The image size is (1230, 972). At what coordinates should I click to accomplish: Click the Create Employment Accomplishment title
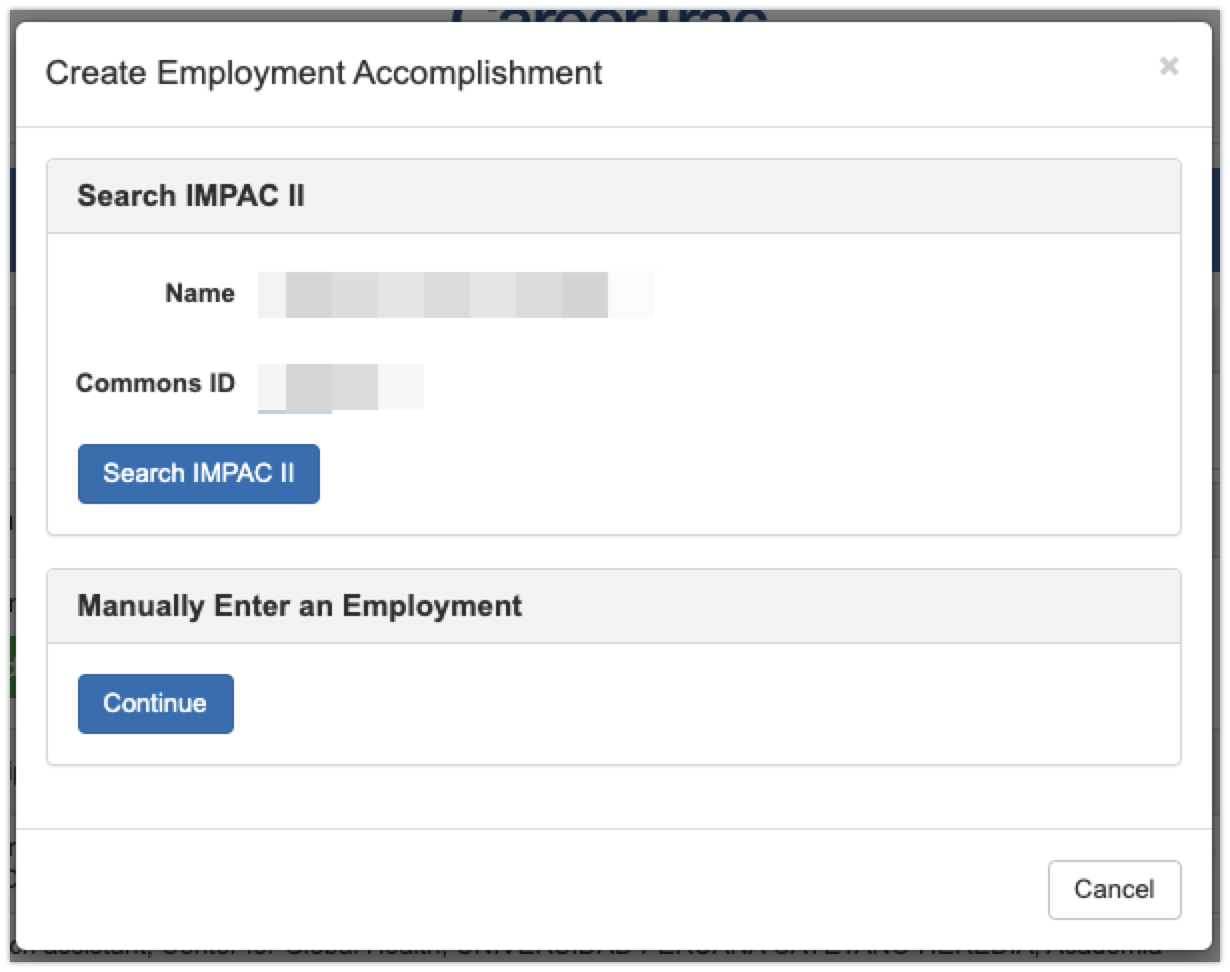324,73
